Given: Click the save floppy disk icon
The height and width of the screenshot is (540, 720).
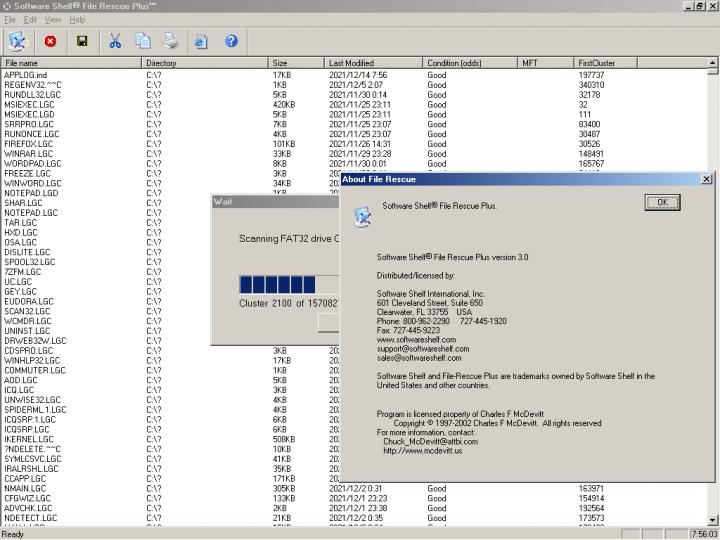Looking at the screenshot, I should click(x=82, y=41).
